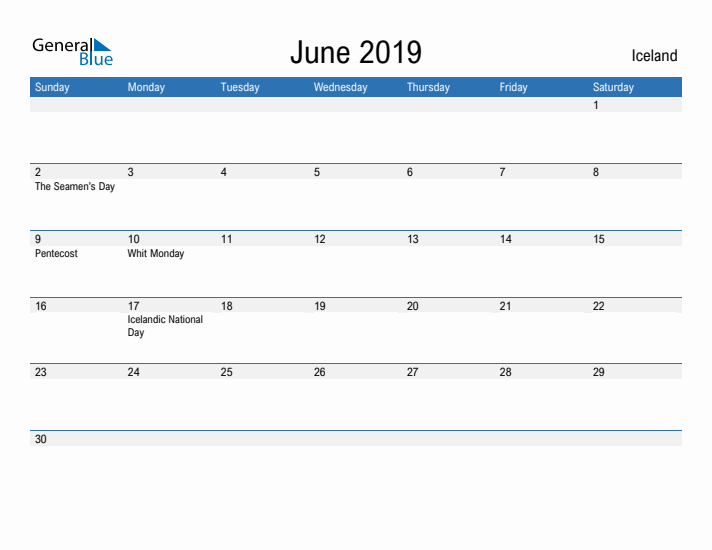Select date 14 in the calendar
The image size is (712, 550).
pos(505,239)
